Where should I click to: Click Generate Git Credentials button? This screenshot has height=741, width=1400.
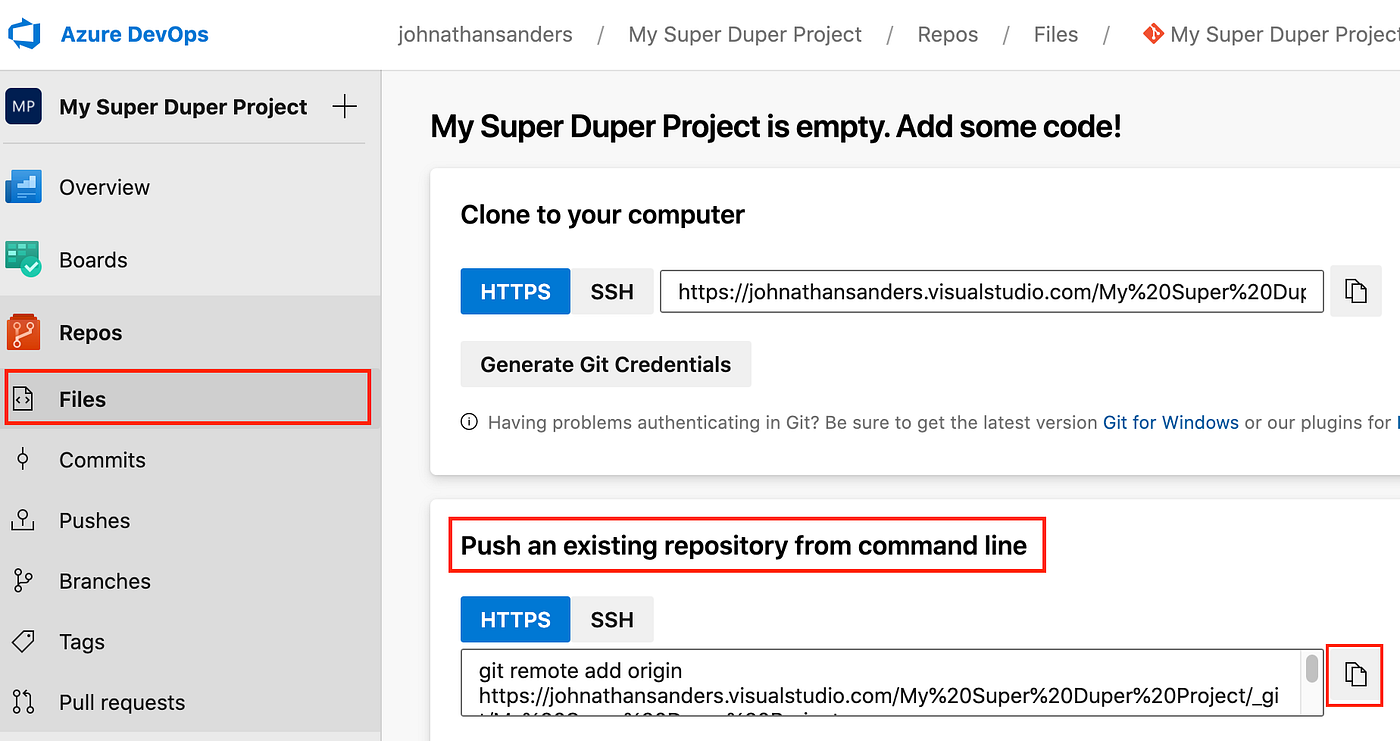[606, 364]
